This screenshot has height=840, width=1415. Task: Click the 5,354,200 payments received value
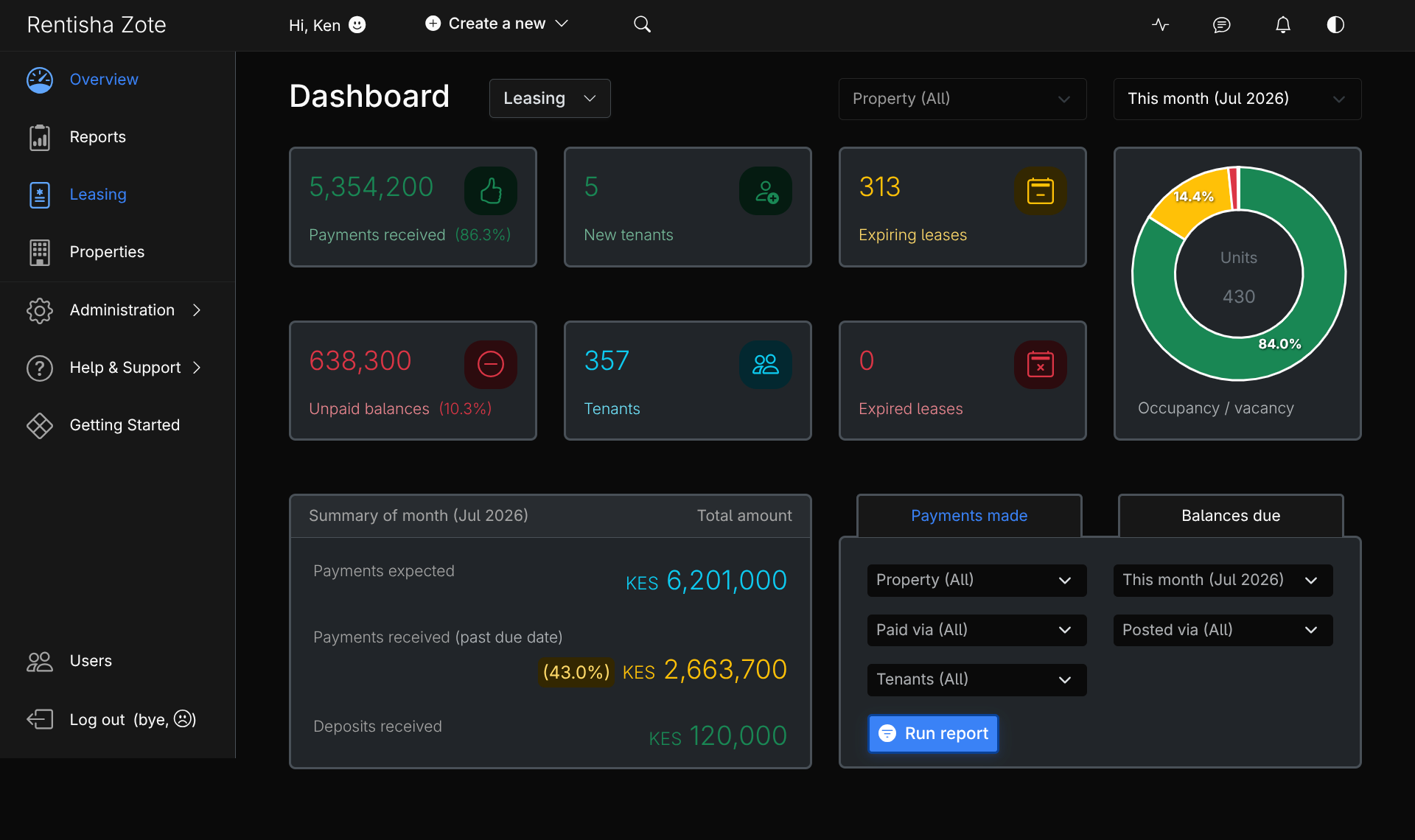(x=371, y=187)
